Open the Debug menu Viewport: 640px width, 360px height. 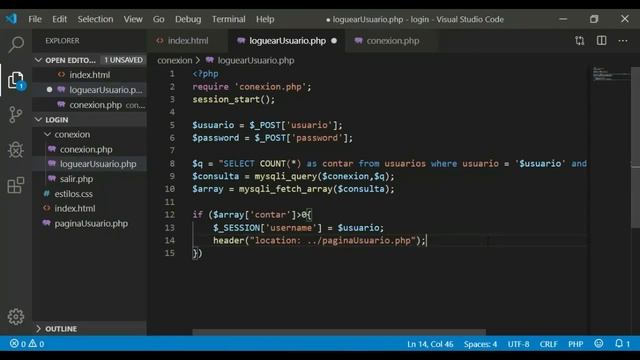click(188, 19)
